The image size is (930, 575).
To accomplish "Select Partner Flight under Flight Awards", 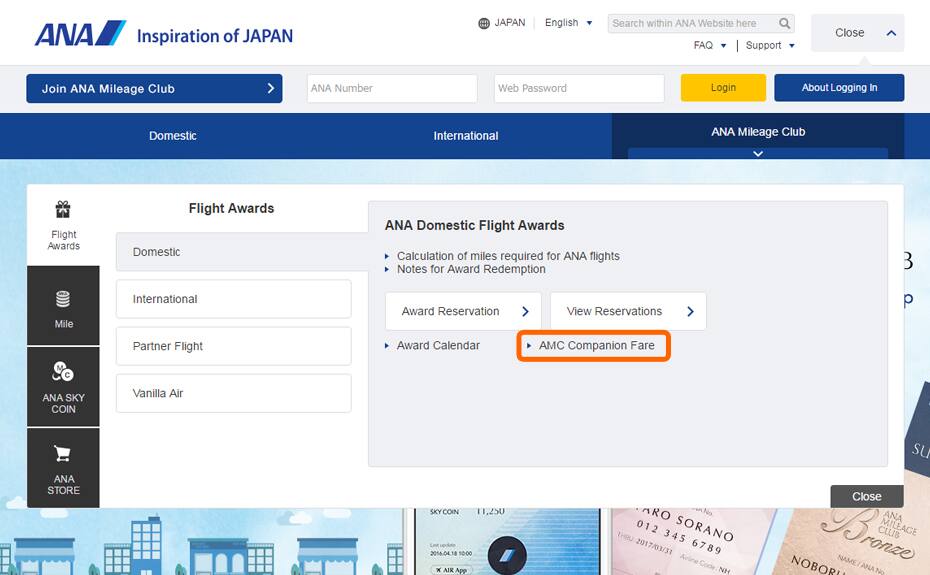I will tap(234, 346).
